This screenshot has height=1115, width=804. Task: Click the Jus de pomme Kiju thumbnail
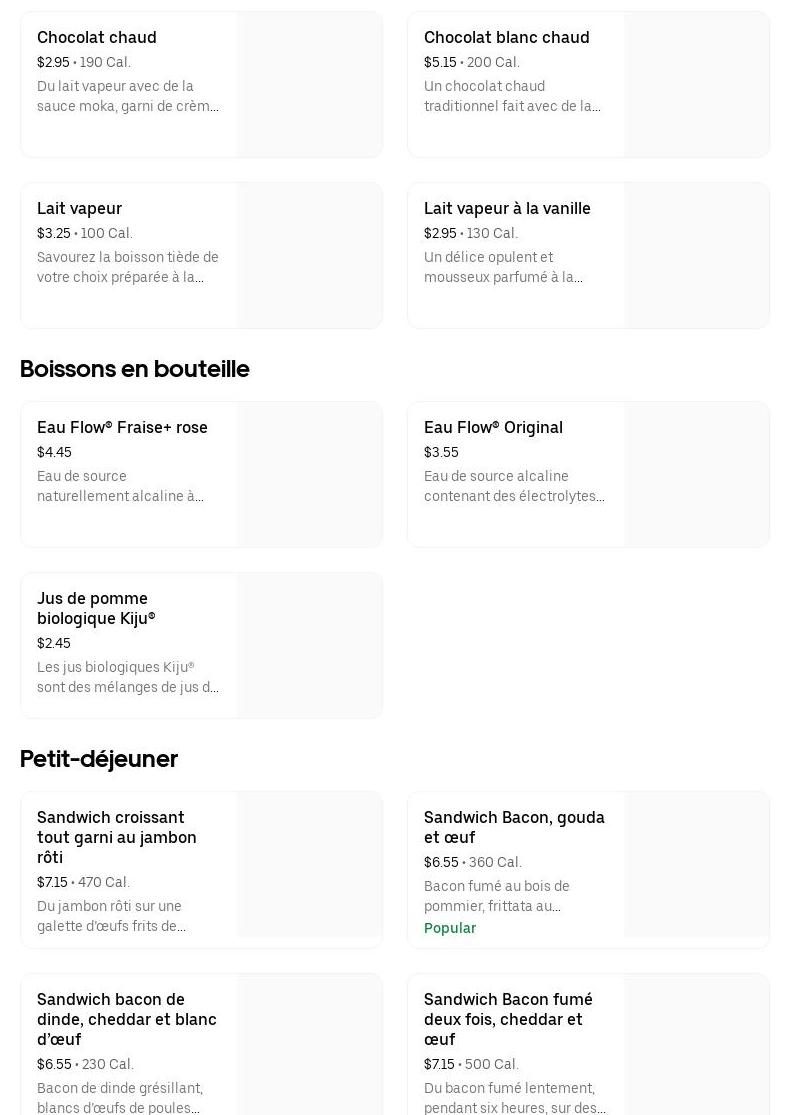click(309, 646)
